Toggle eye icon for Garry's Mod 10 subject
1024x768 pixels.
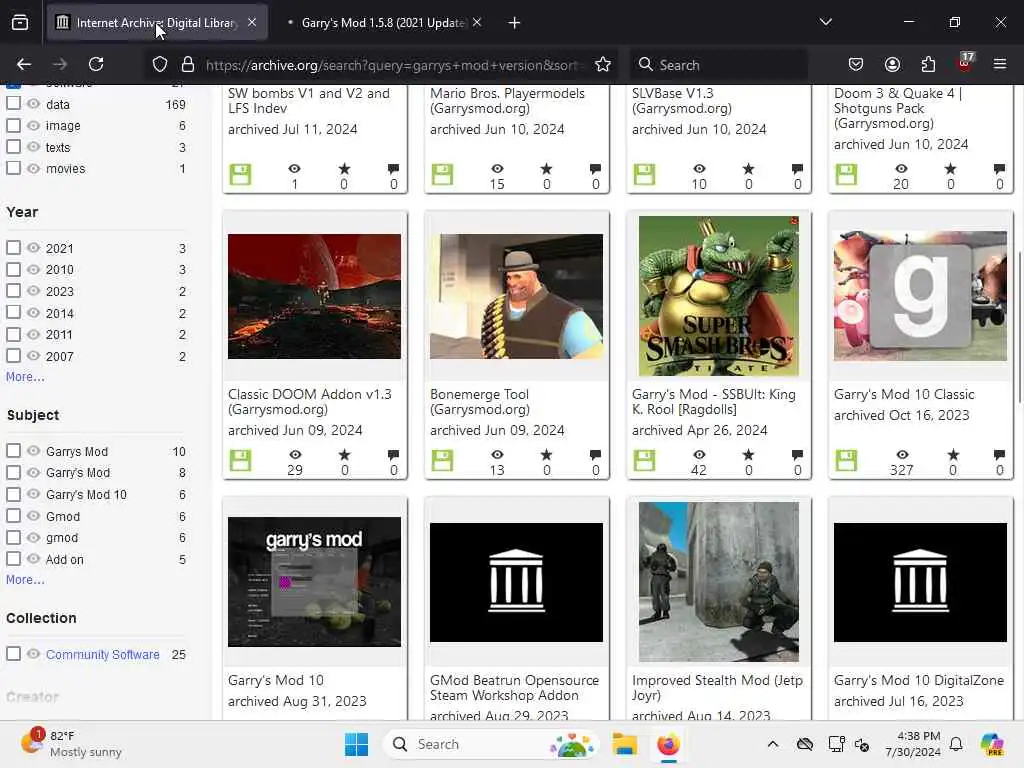[33, 494]
